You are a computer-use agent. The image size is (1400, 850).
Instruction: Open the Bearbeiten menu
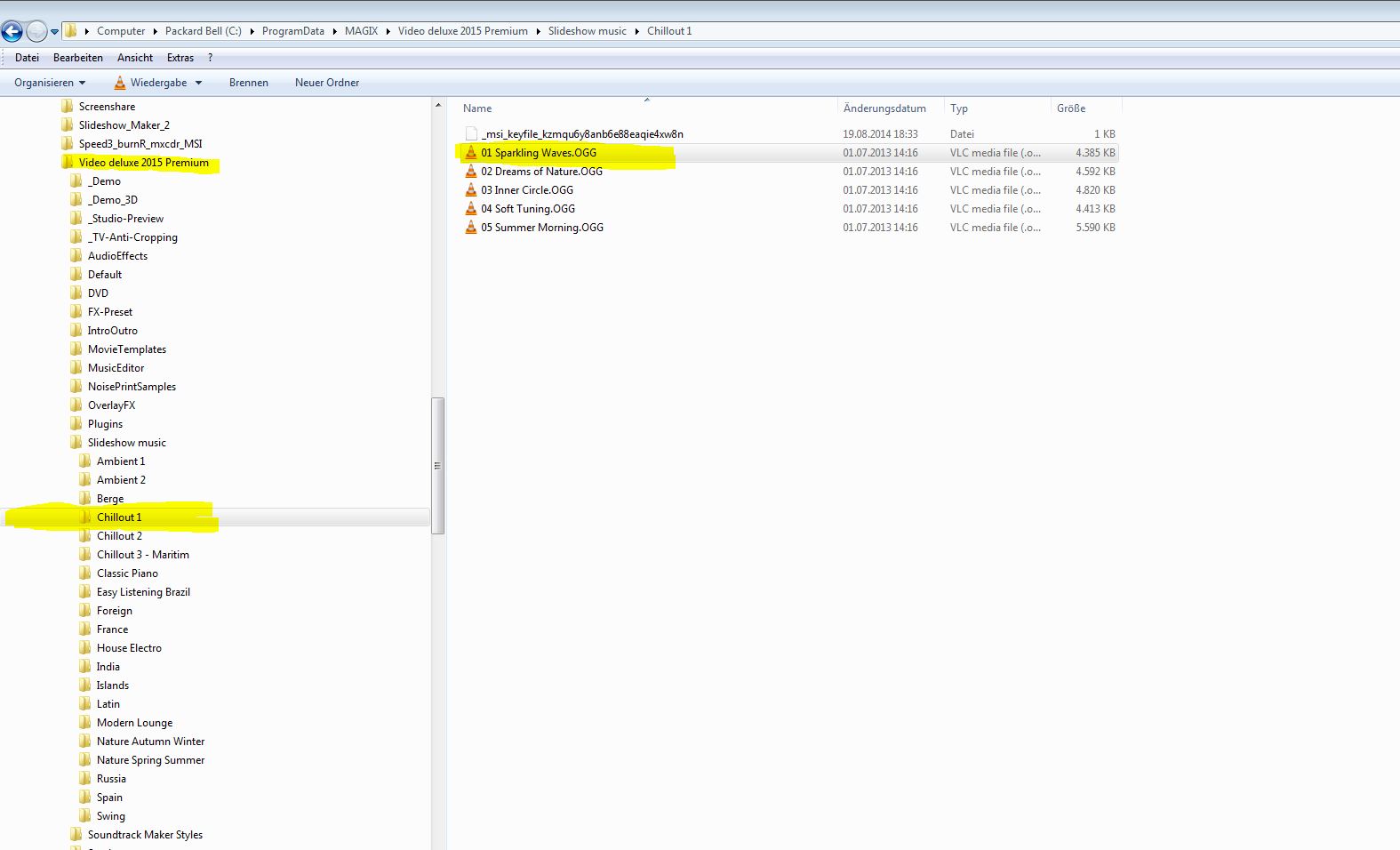78,58
